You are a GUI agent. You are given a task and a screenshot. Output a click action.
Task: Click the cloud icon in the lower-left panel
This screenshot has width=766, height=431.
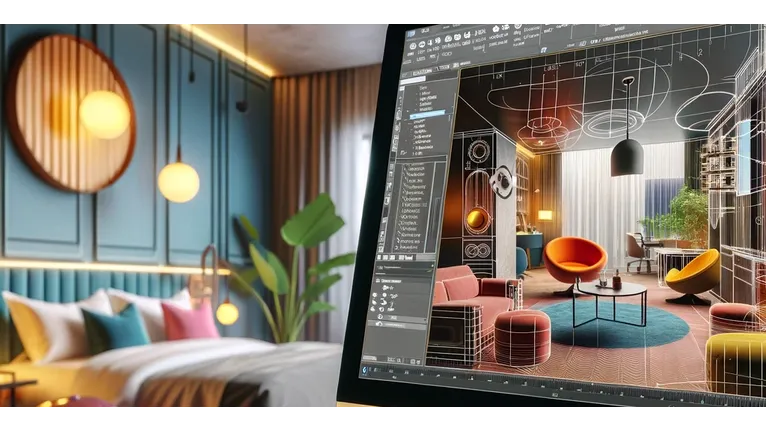(x=380, y=323)
